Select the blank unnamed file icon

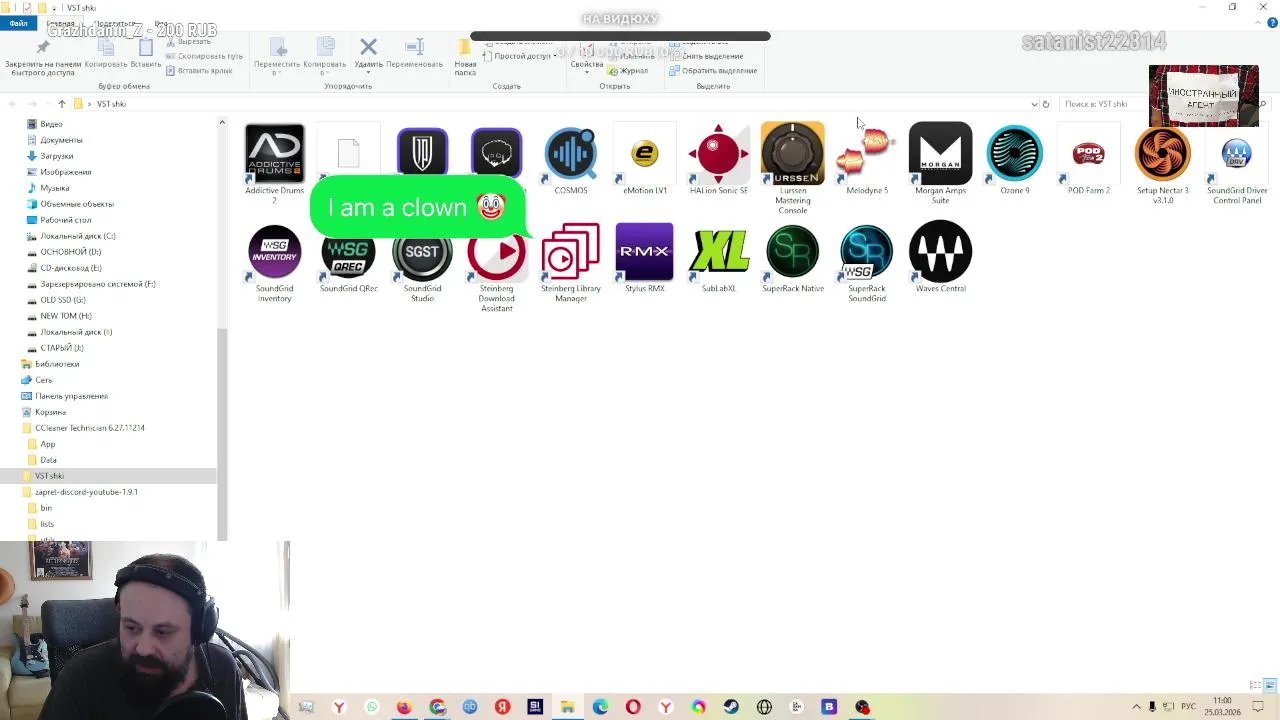point(348,152)
